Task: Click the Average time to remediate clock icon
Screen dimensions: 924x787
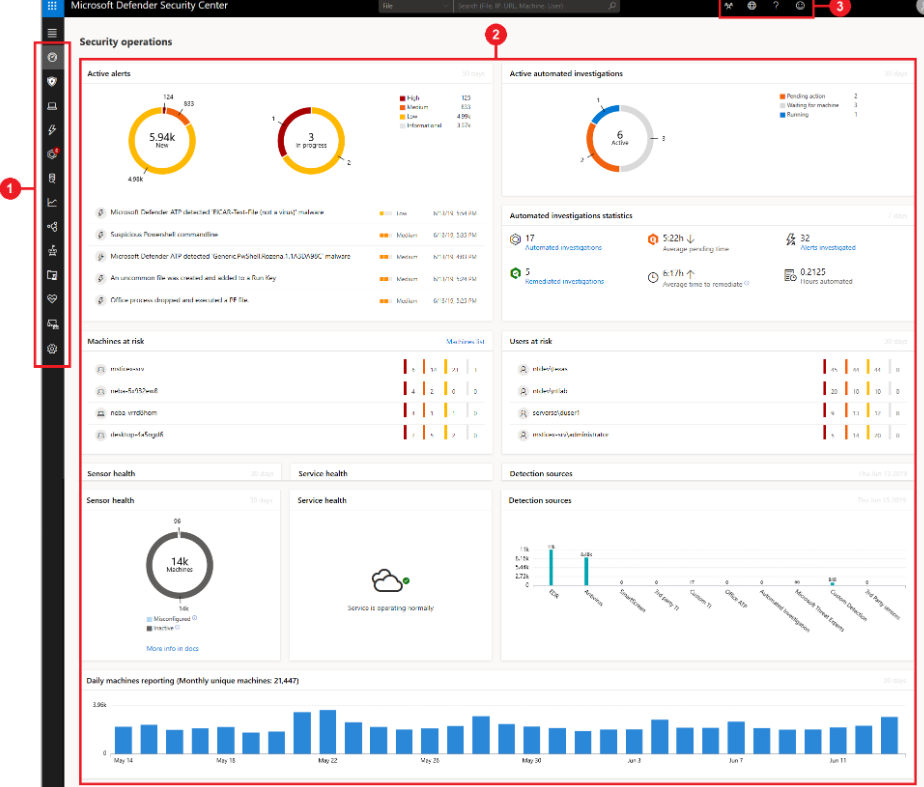Action: click(x=653, y=277)
